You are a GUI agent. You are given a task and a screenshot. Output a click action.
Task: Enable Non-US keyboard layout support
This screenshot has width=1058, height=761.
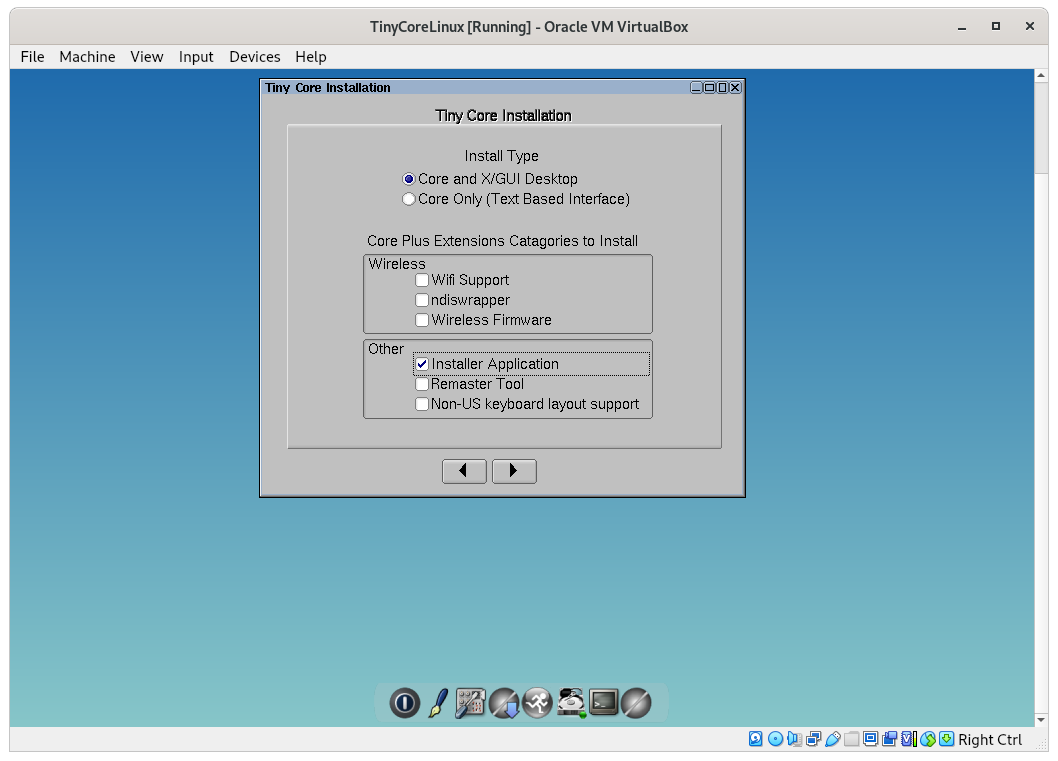pos(527,404)
